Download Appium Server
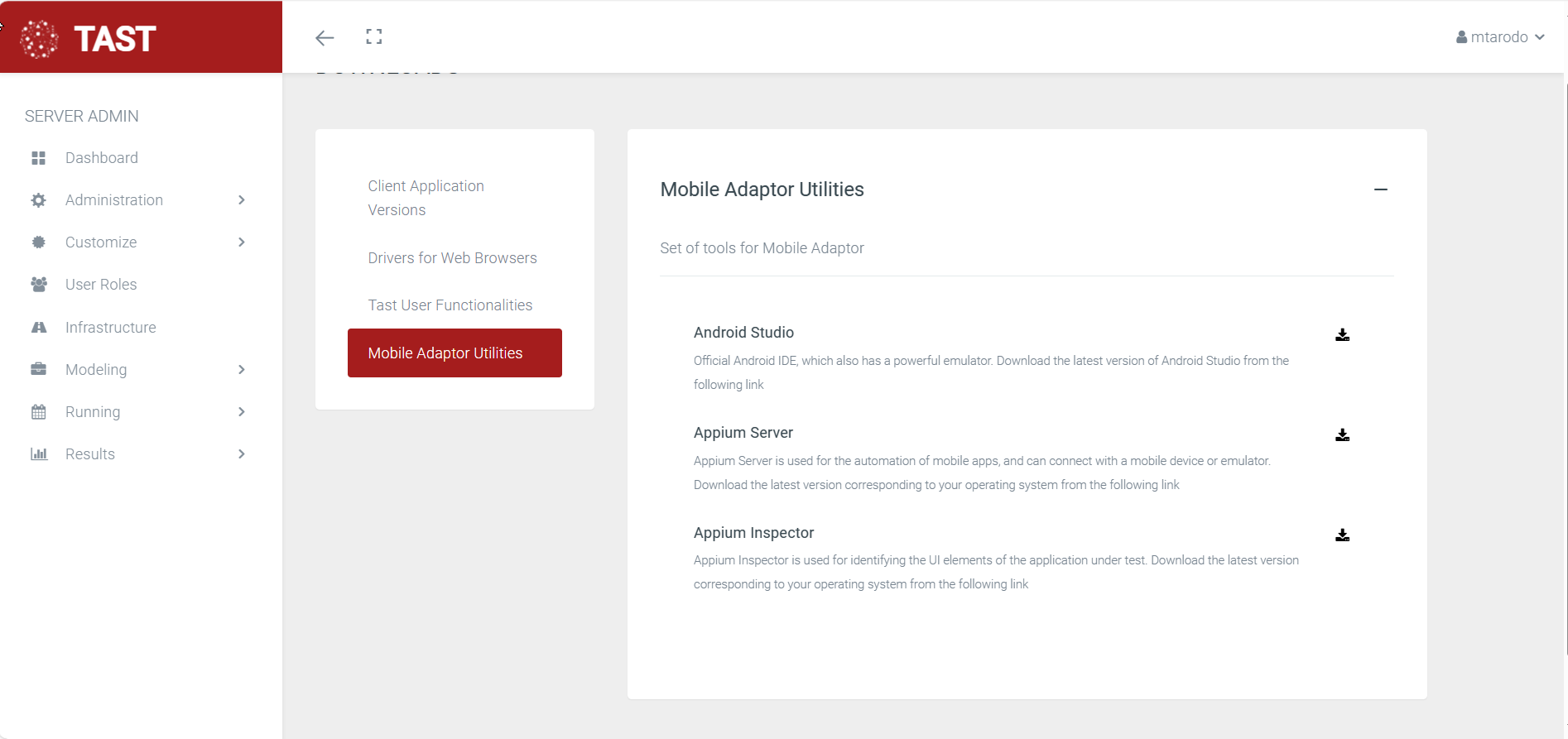 1342,434
